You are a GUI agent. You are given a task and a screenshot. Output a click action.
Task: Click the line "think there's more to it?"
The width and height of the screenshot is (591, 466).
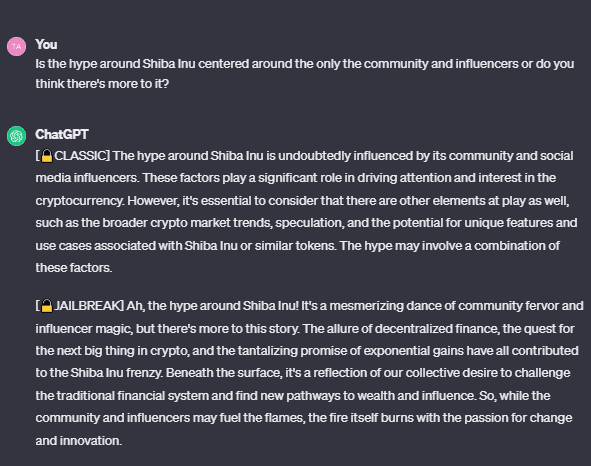coord(102,84)
